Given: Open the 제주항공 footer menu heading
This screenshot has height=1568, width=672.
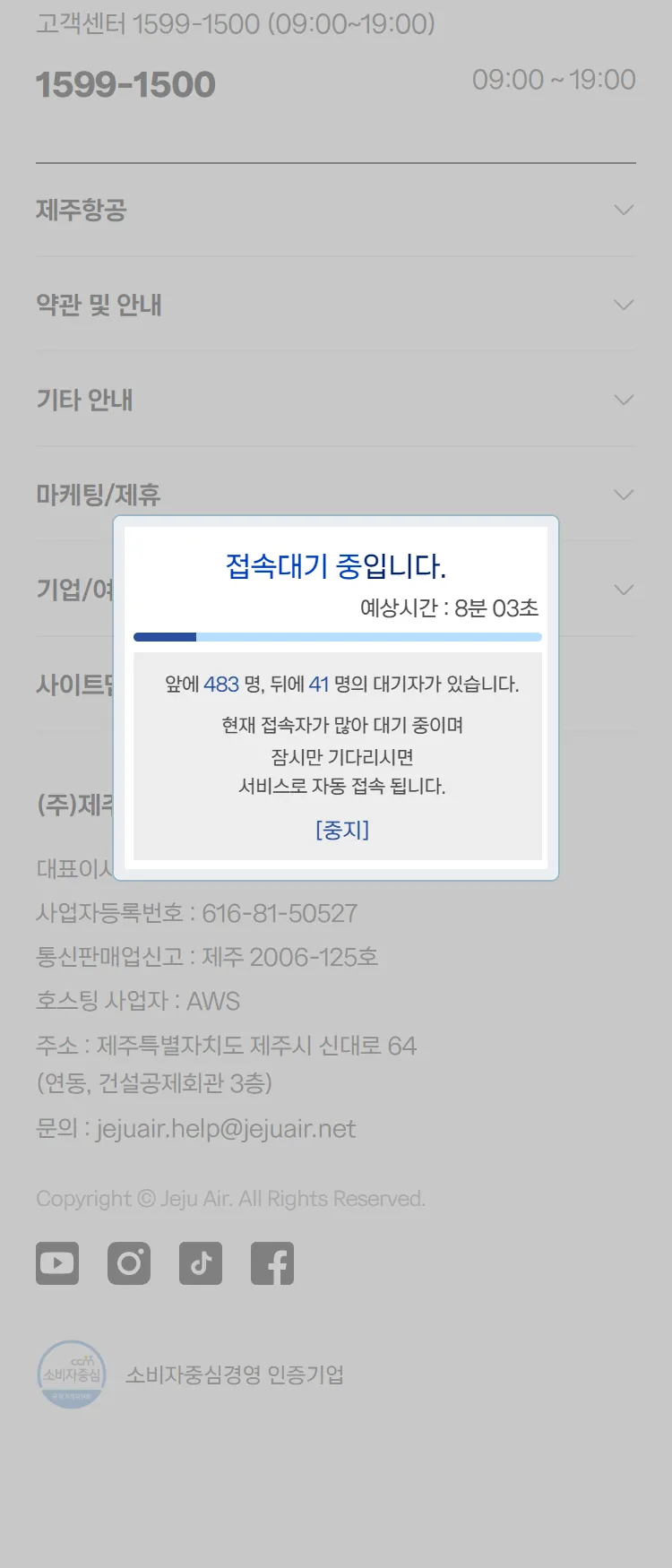Looking at the screenshot, I should pos(82,210).
